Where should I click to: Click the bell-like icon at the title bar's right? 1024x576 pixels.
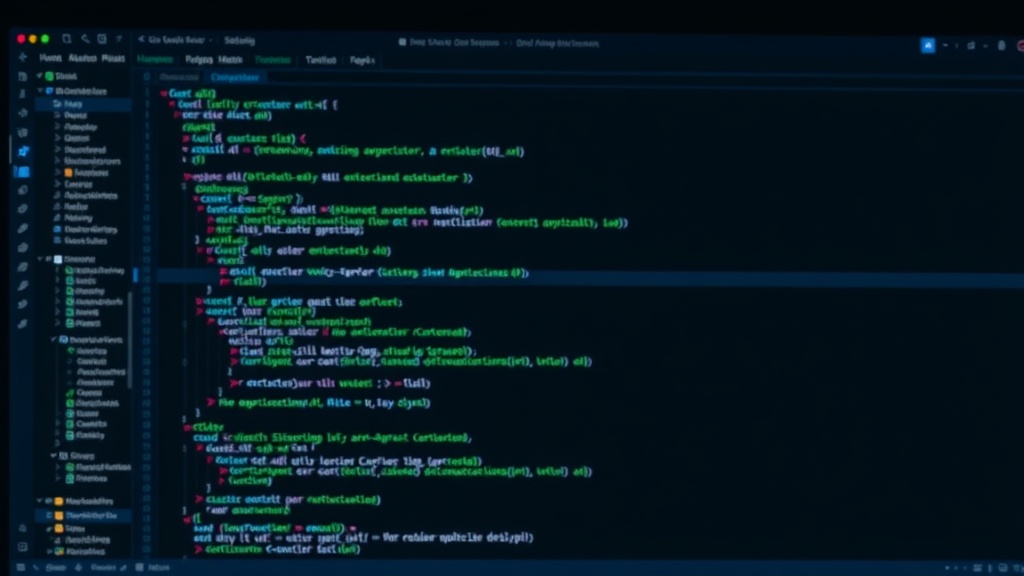(1001, 45)
